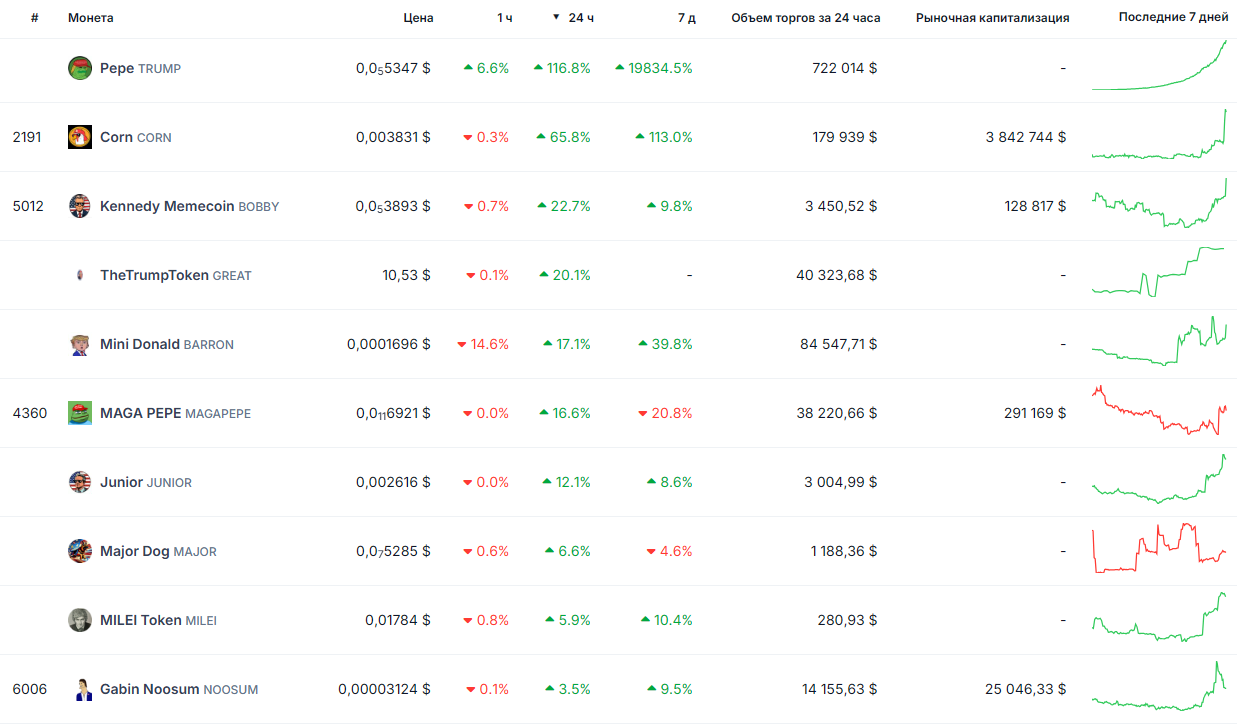
Task: Click the Pepe TRUMP coin logo
Action: (x=80, y=68)
